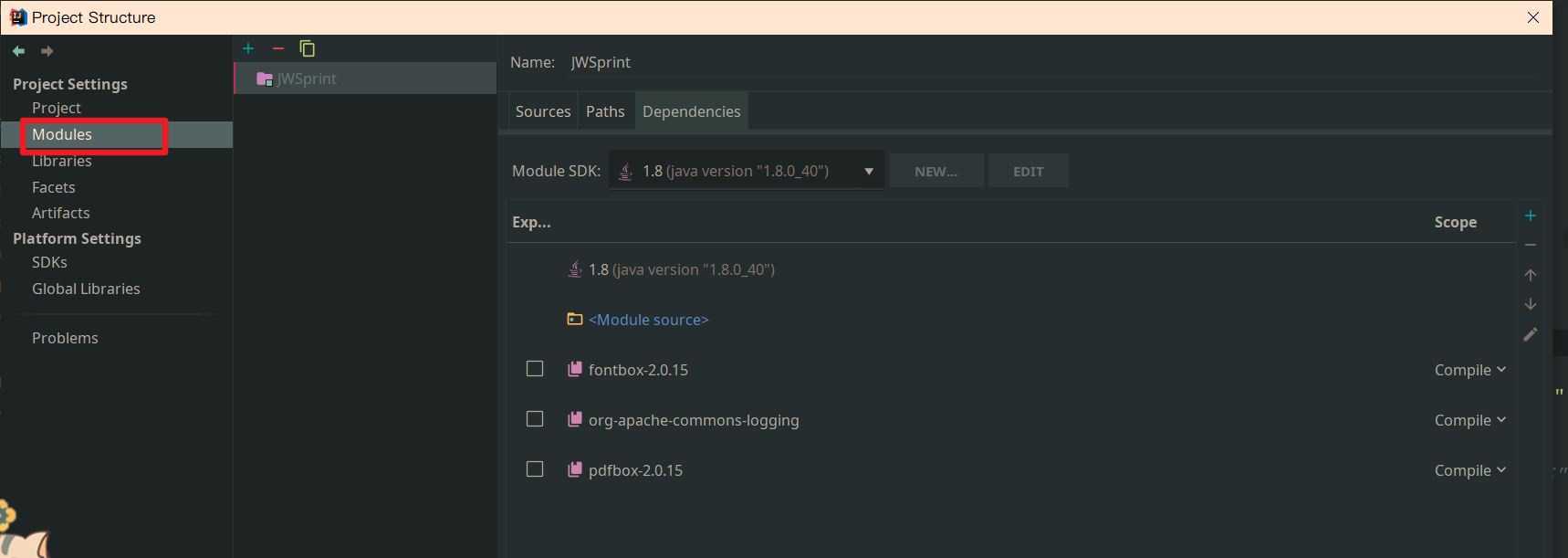The image size is (1568, 558).
Task: Edit dependency using the pencil icon
Action: click(x=1531, y=334)
